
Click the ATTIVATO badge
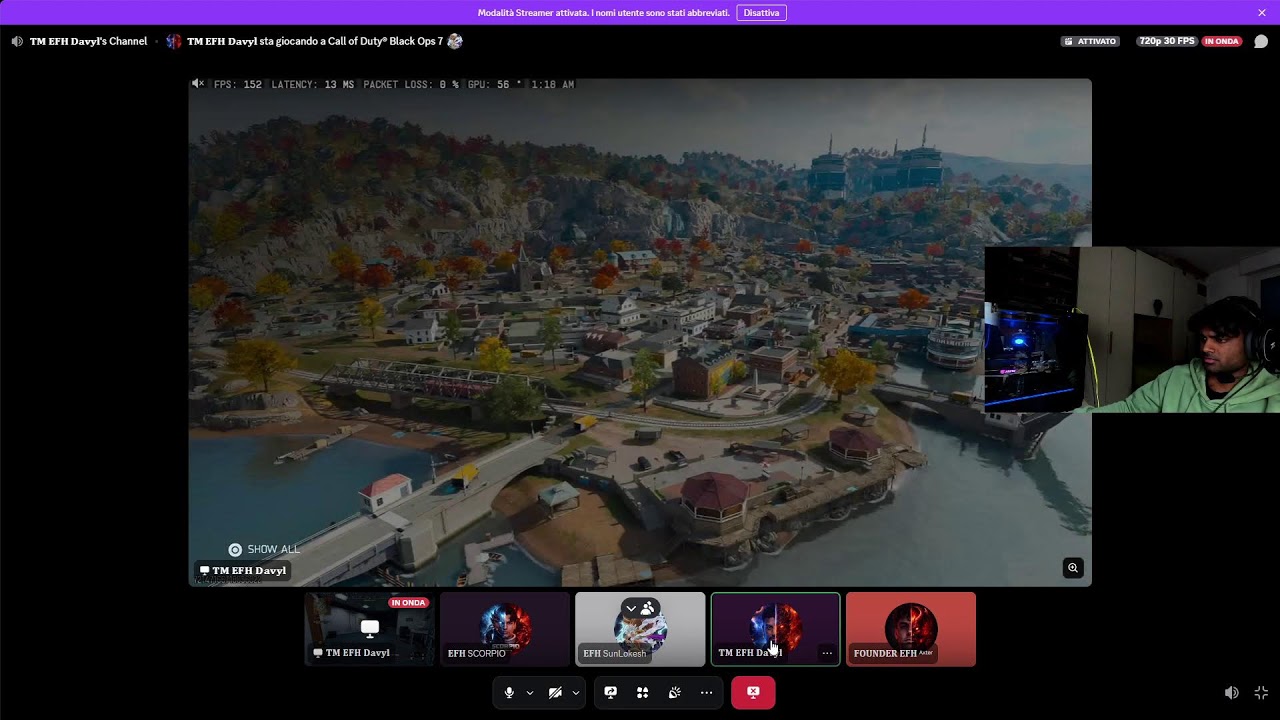coord(1091,41)
